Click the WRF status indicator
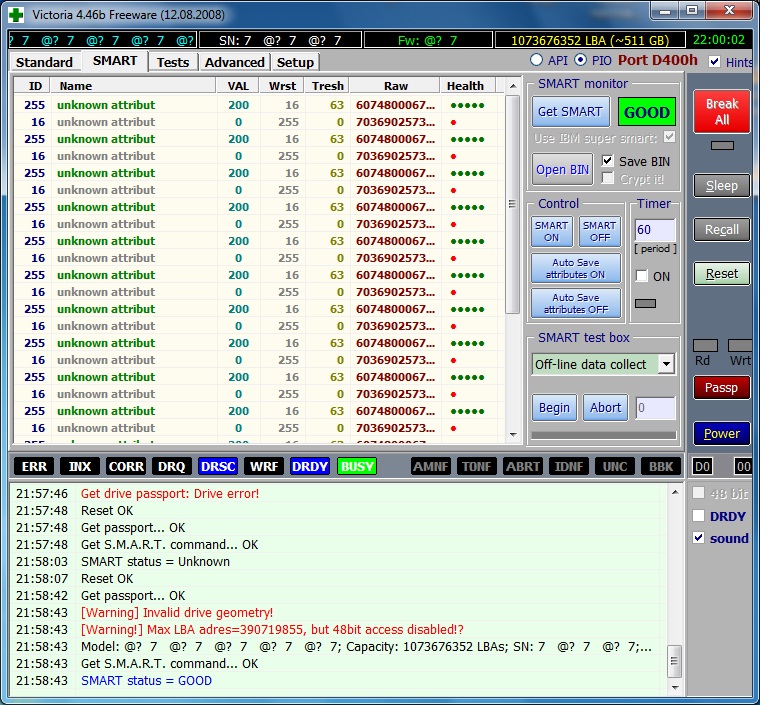Screen dimensions: 768x705 click(x=264, y=466)
